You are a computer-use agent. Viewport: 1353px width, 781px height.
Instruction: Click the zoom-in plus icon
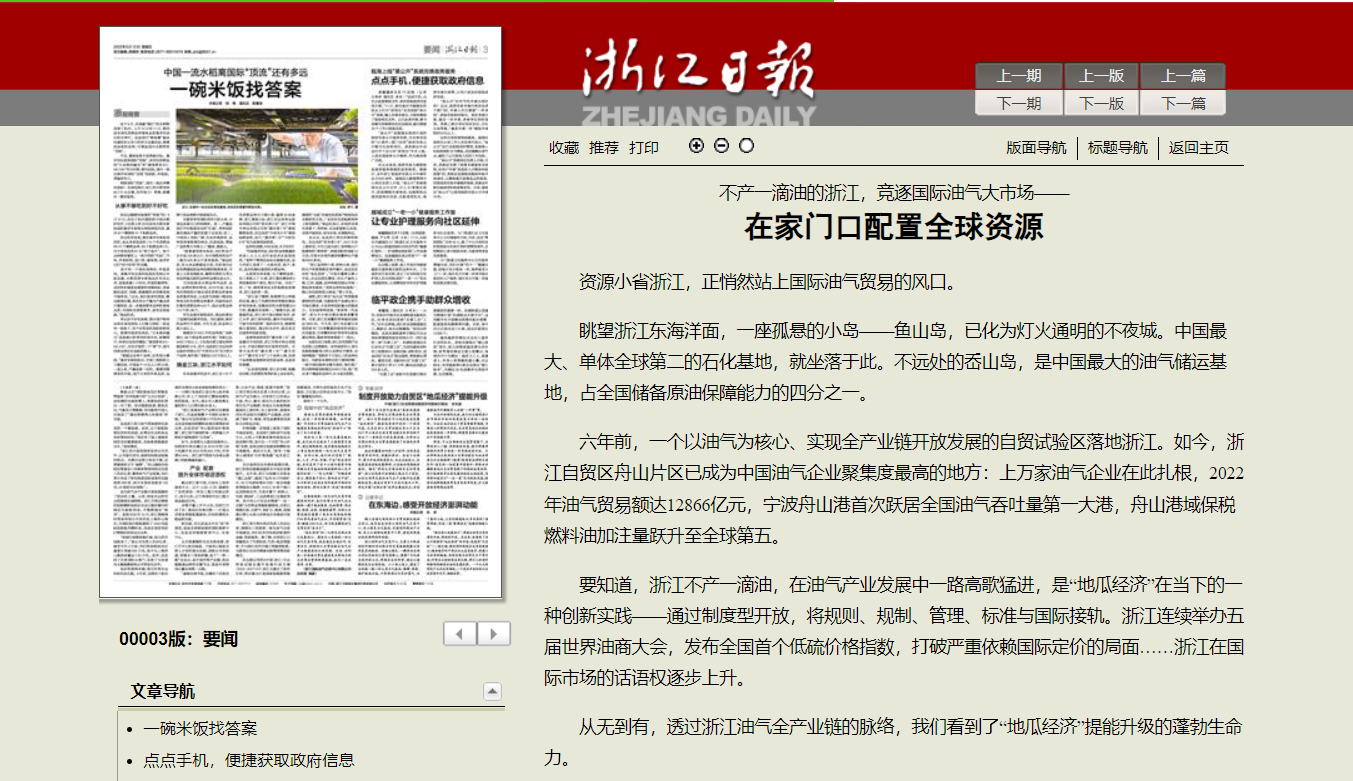click(x=697, y=146)
